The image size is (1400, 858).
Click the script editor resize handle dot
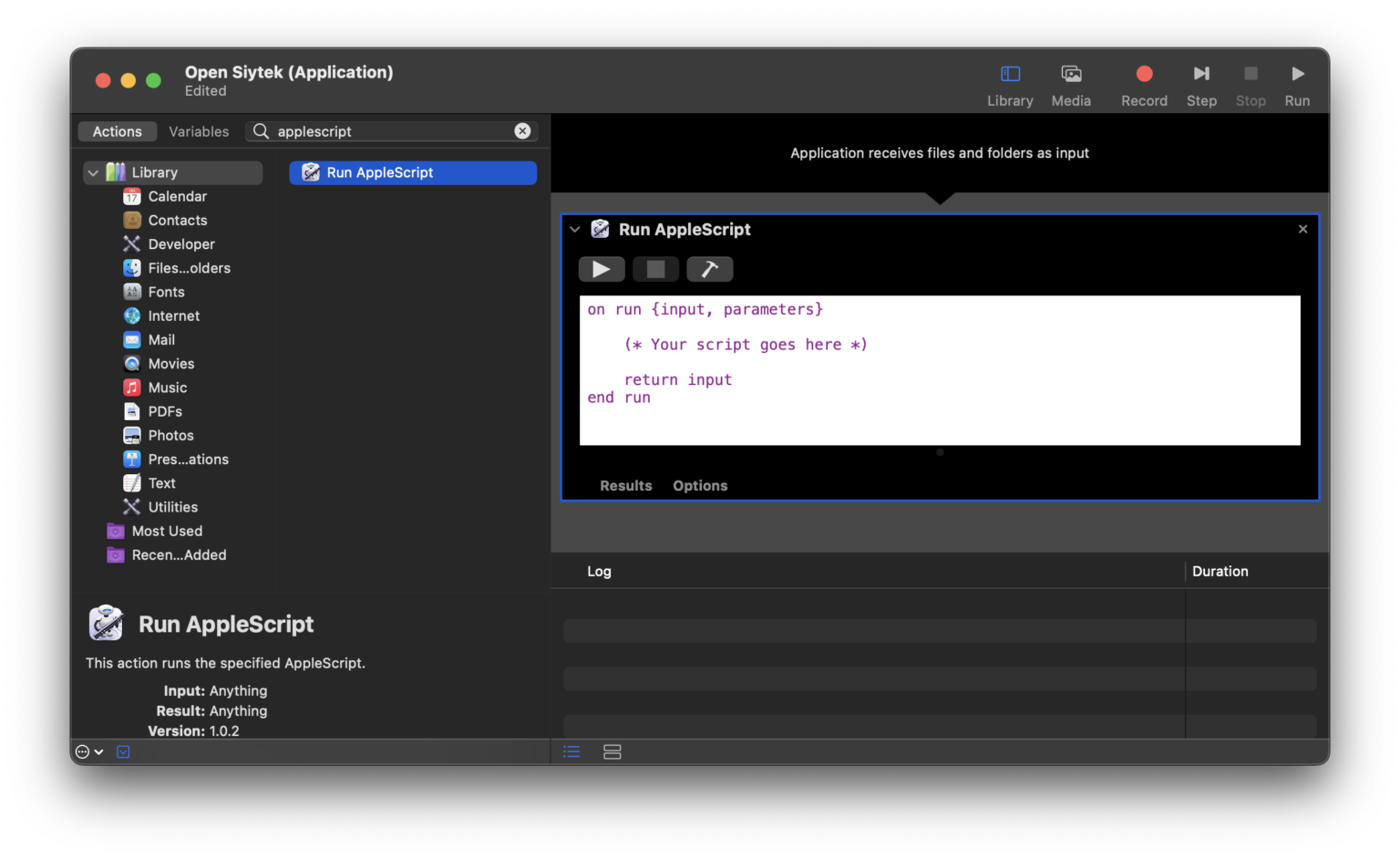940,452
